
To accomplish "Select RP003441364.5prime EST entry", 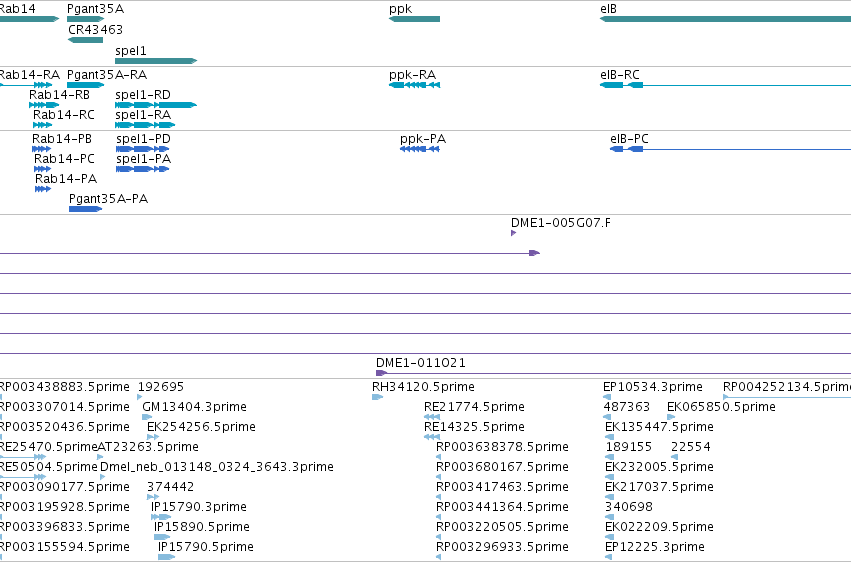I will pos(503,507).
